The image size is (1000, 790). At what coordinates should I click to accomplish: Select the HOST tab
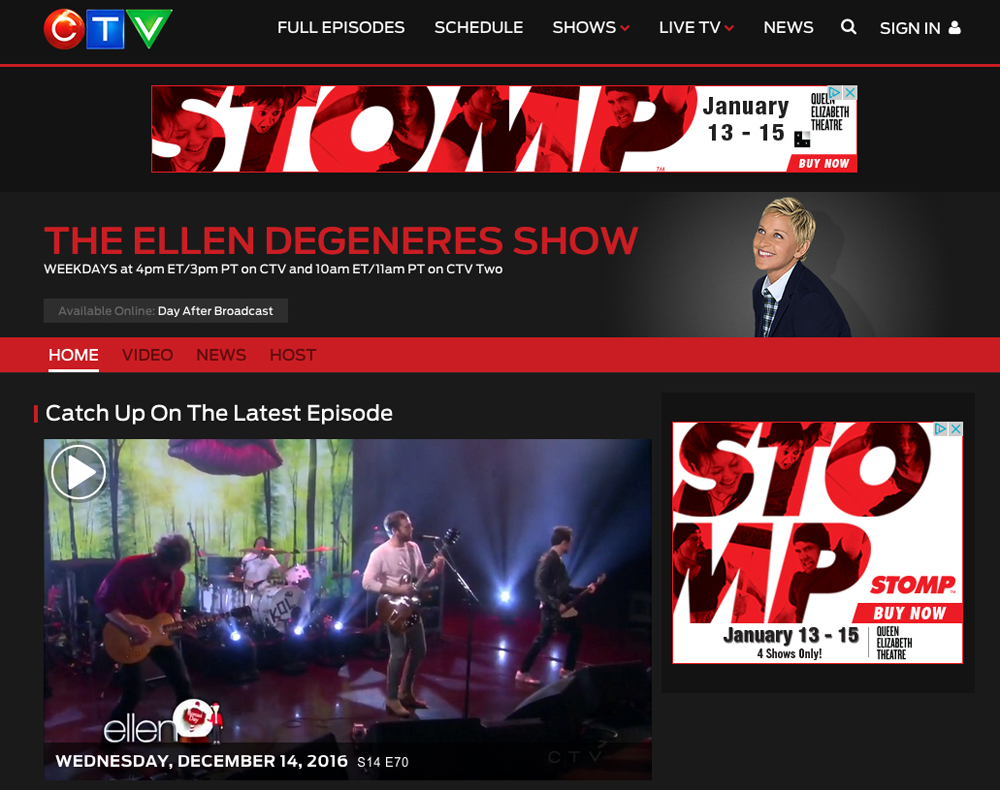[293, 355]
